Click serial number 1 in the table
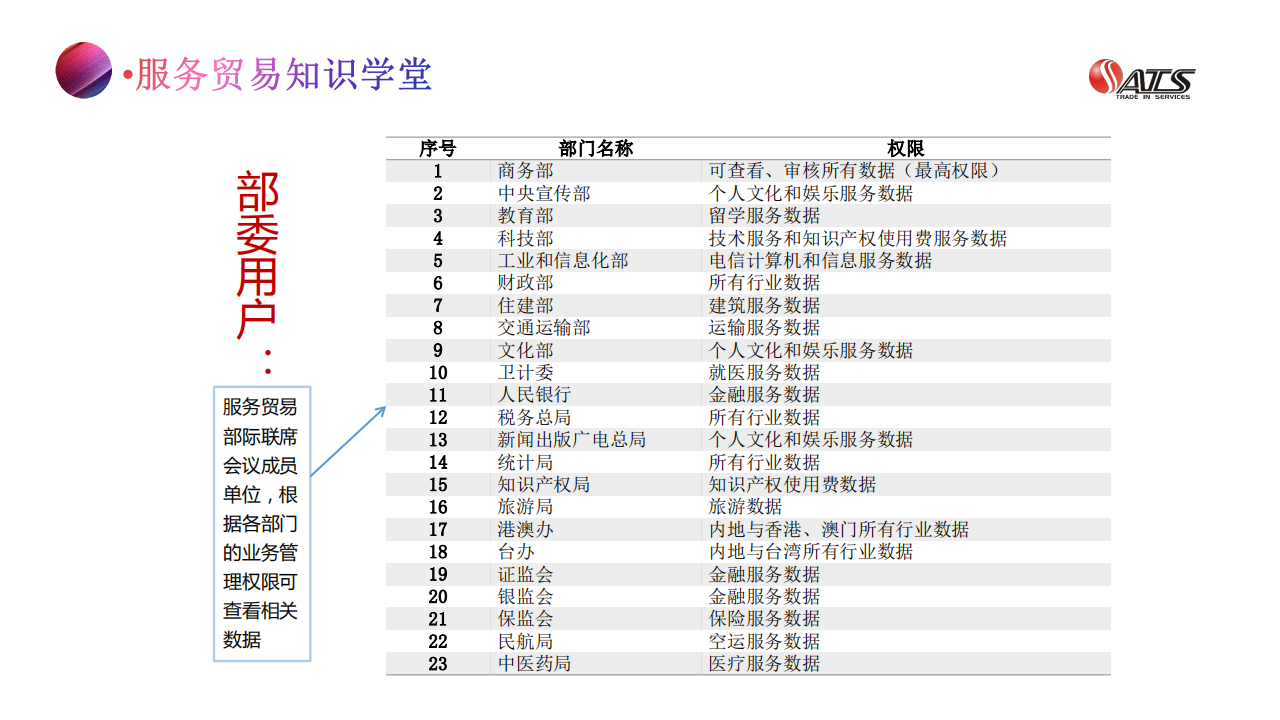 438,171
